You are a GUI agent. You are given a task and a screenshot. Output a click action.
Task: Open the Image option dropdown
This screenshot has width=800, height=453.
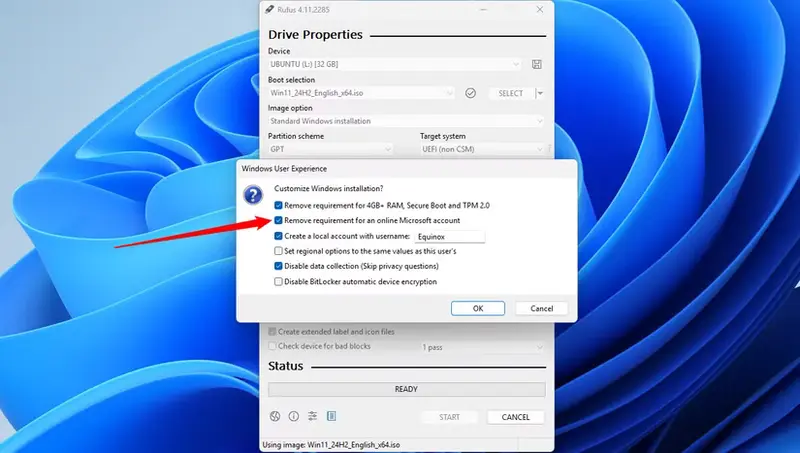(x=406, y=121)
